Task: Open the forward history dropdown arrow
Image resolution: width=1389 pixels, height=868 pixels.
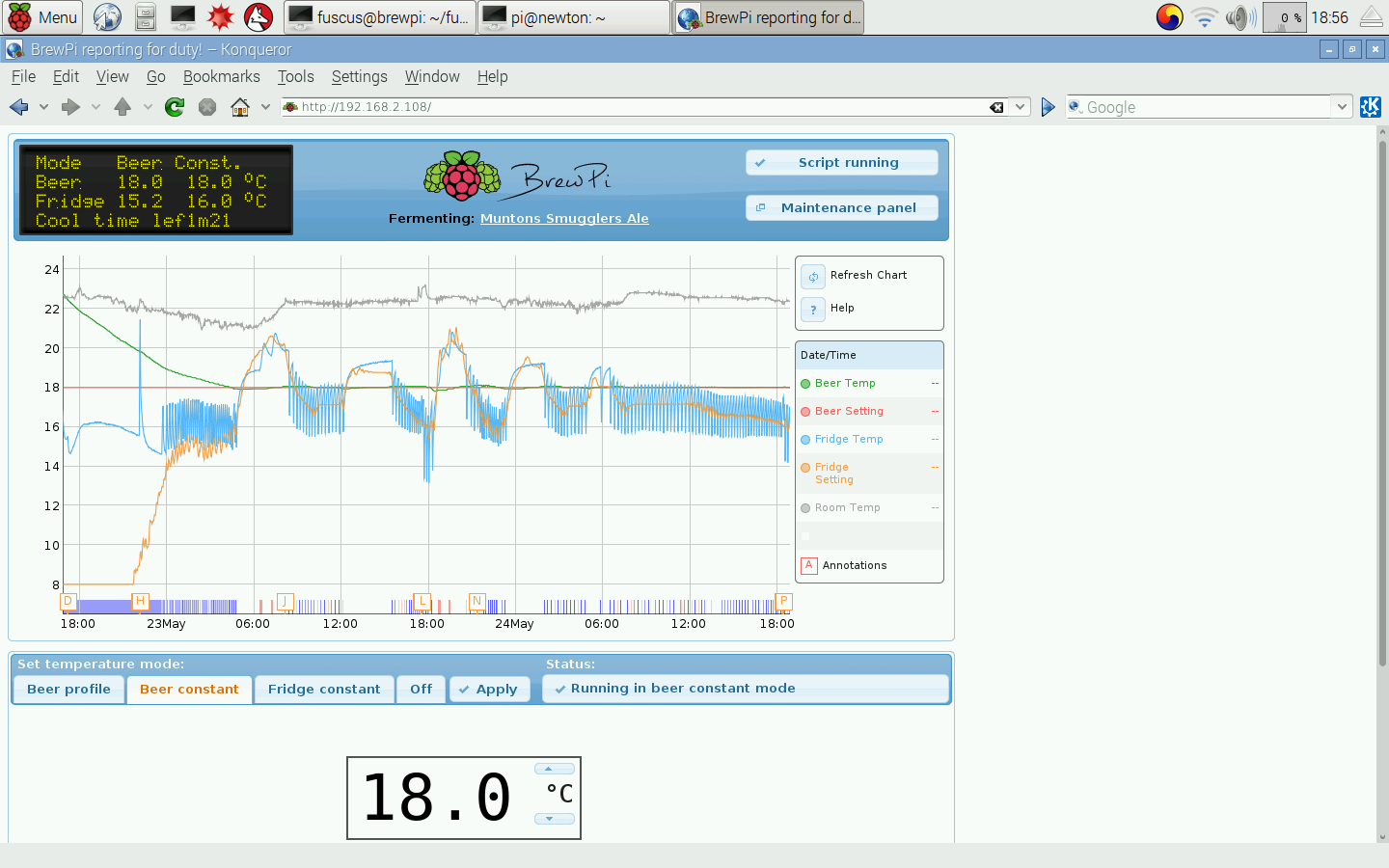Action: tap(95, 107)
